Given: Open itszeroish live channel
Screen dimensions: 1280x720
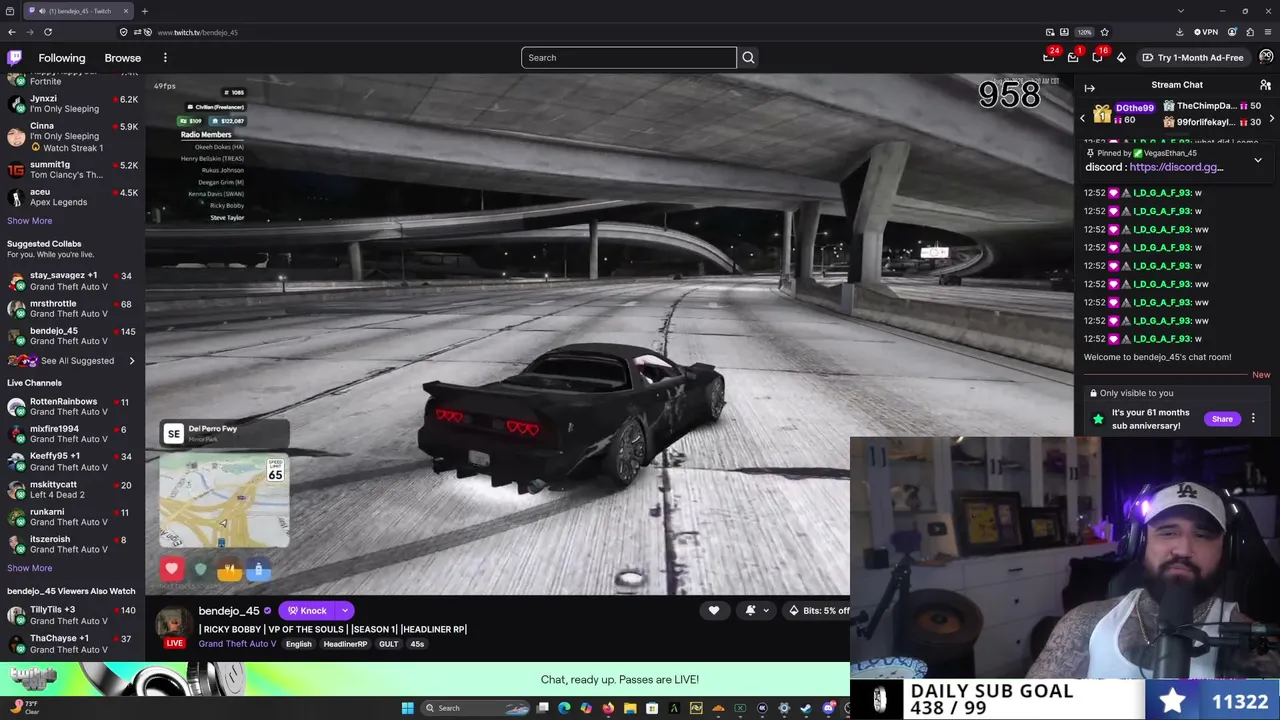Looking at the screenshot, I should pyautogui.click(x=72, y=544).
